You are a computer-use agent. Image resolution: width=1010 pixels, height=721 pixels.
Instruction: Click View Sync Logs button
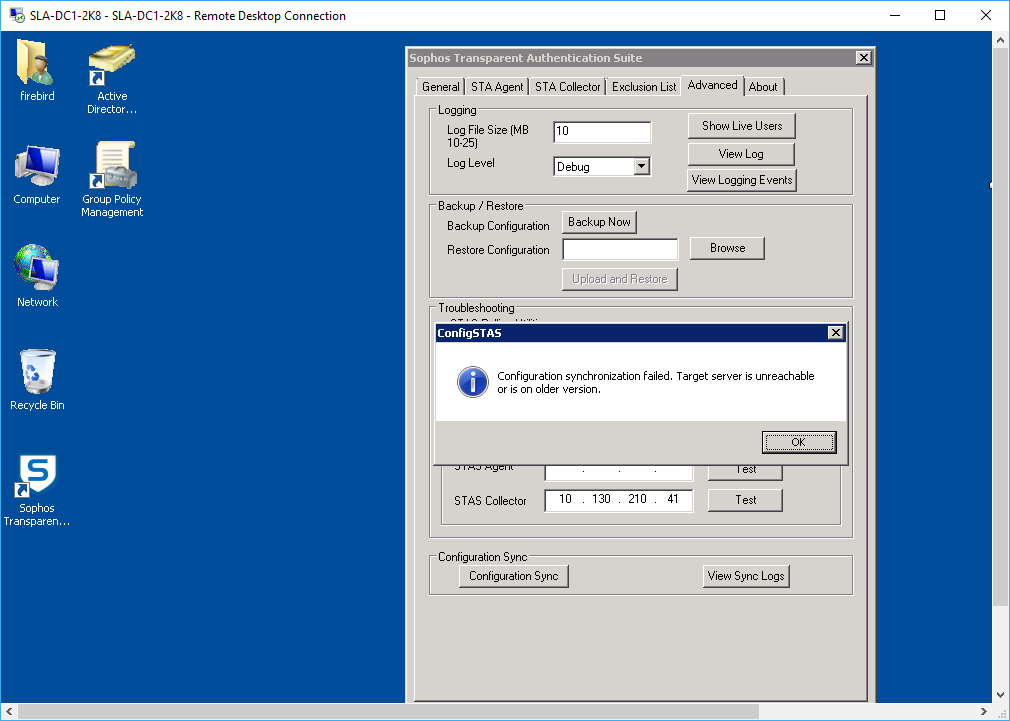[x=746, y=576]
